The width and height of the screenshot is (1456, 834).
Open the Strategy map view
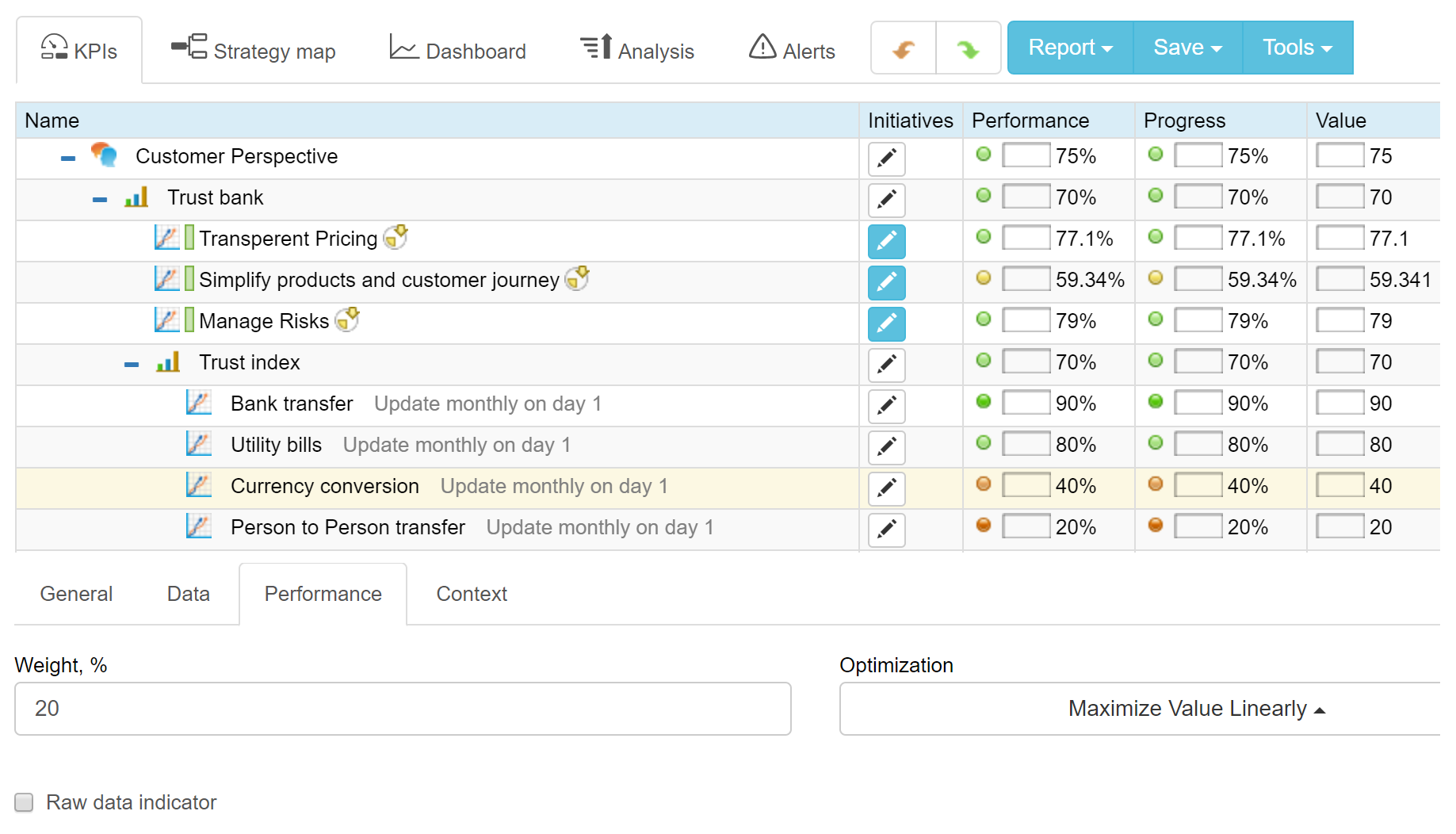click(252, 50)
